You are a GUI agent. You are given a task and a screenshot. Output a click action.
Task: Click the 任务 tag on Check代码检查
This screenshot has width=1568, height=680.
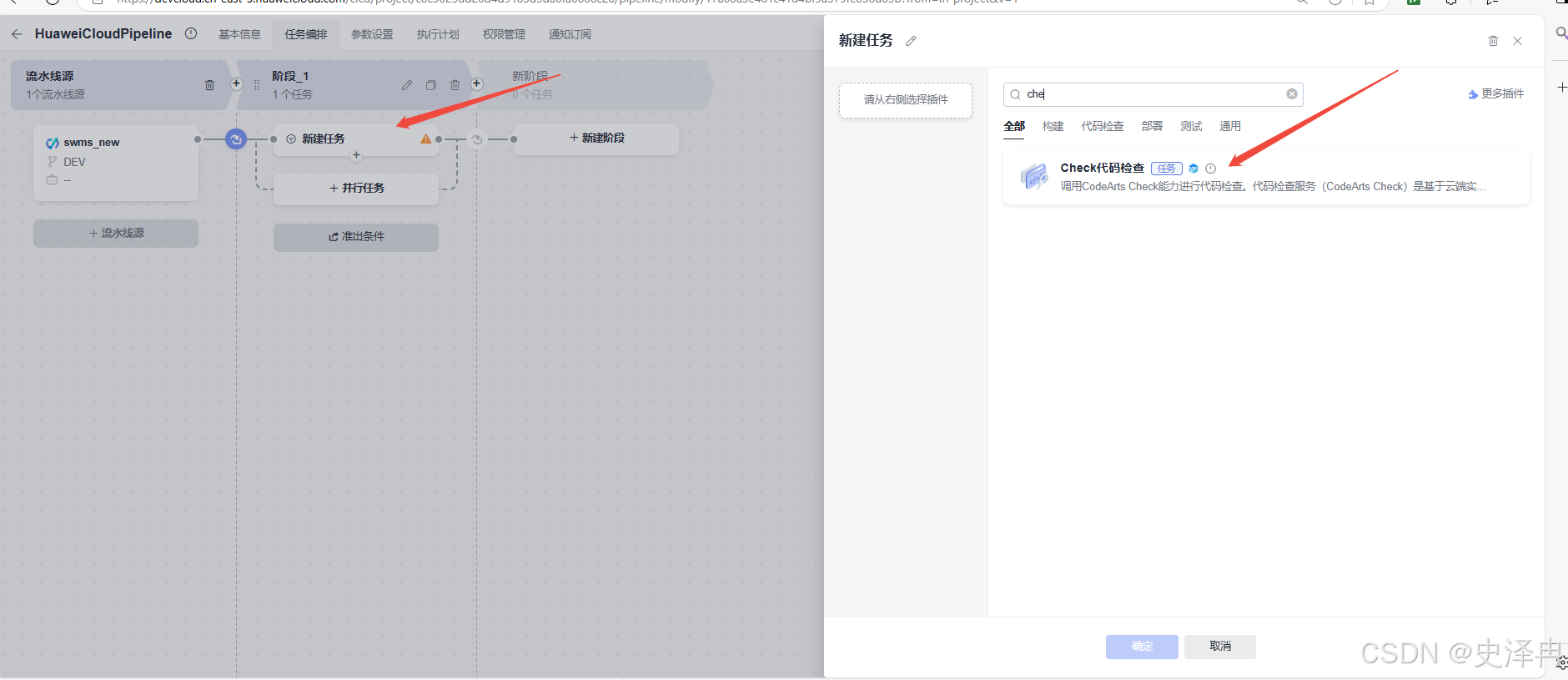1167,169
